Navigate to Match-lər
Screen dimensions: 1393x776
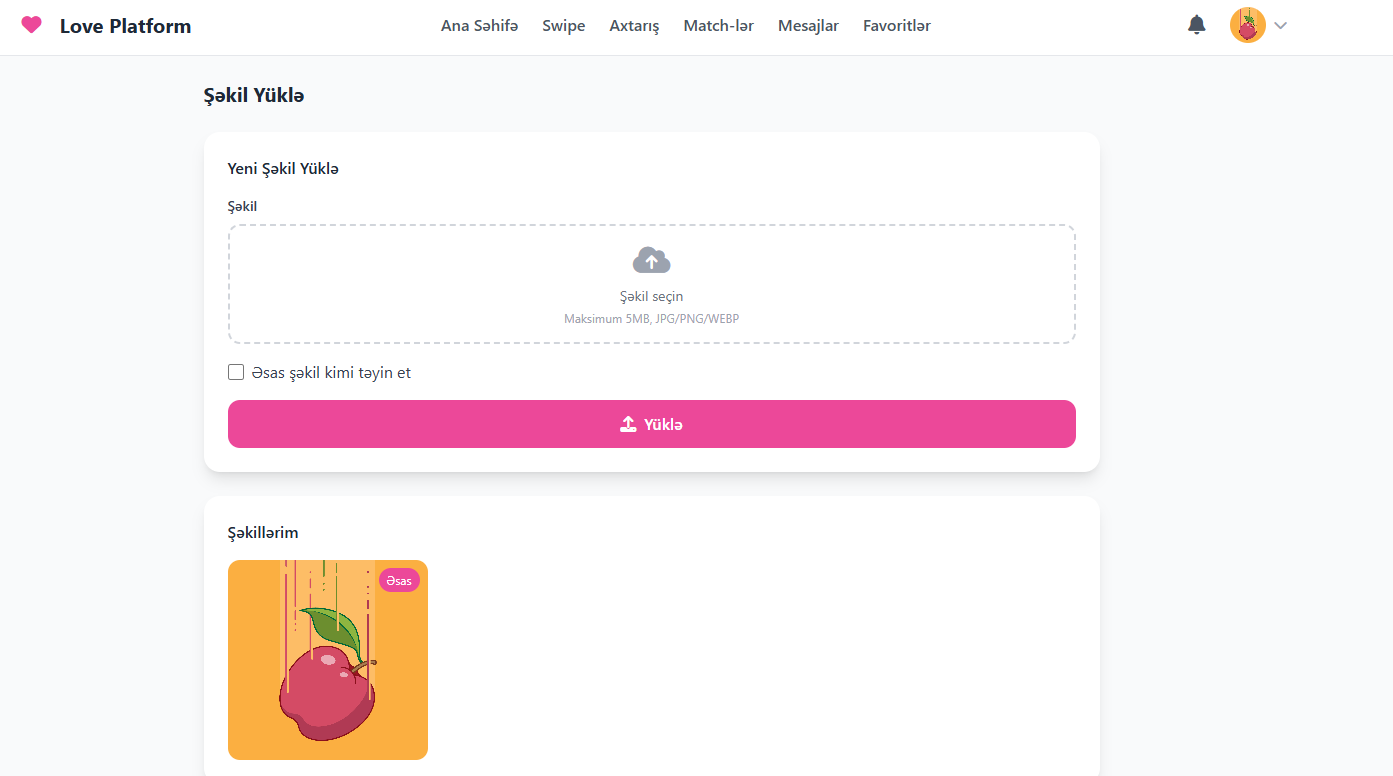click(x=719, y=26)
